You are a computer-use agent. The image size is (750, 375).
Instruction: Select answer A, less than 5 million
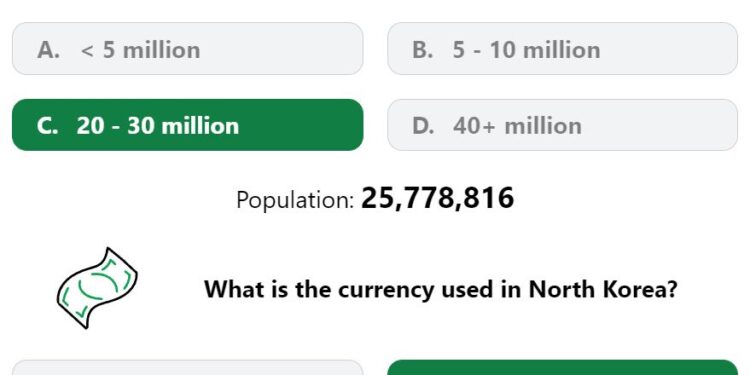point(188,49)
